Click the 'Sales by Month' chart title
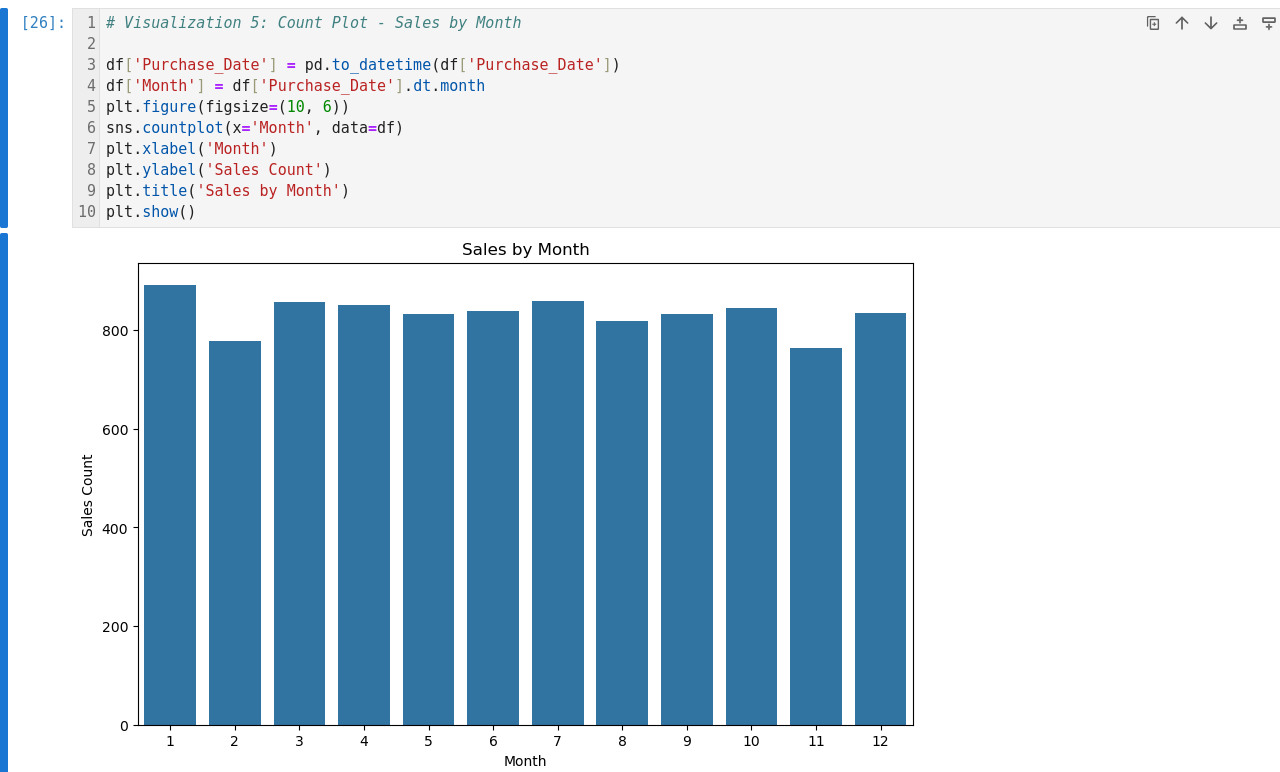The width and height of the screenshot is (1280, 772). (x=525, y=250)
